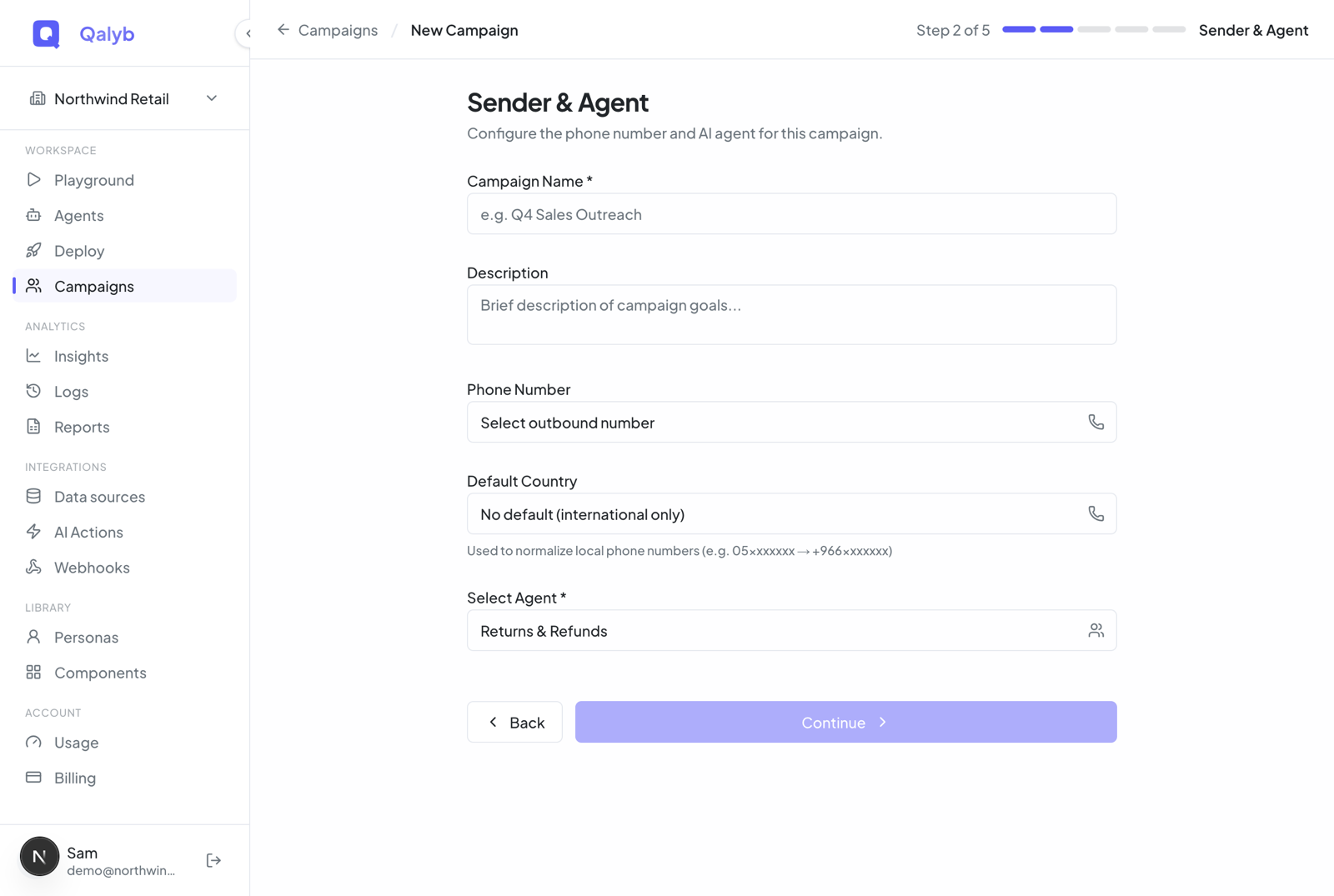Open the Deploy section
This screenshot has width=1334, height=896.
point(125,251)
